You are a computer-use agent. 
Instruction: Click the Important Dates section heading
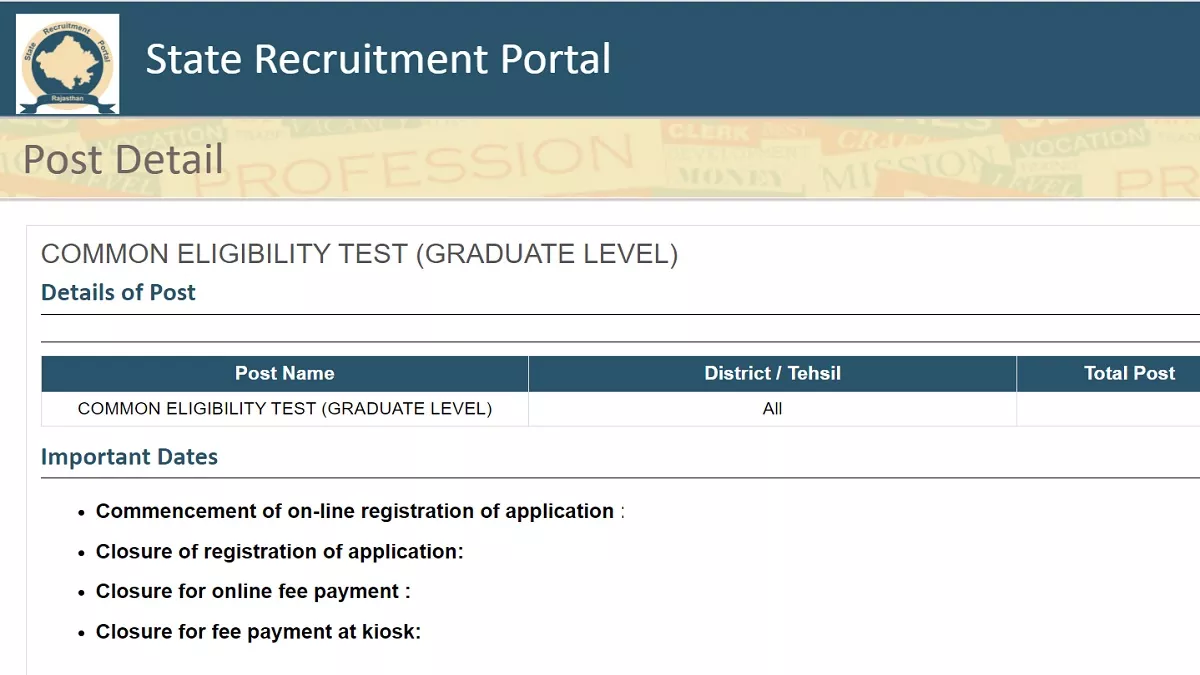(129, 457)
